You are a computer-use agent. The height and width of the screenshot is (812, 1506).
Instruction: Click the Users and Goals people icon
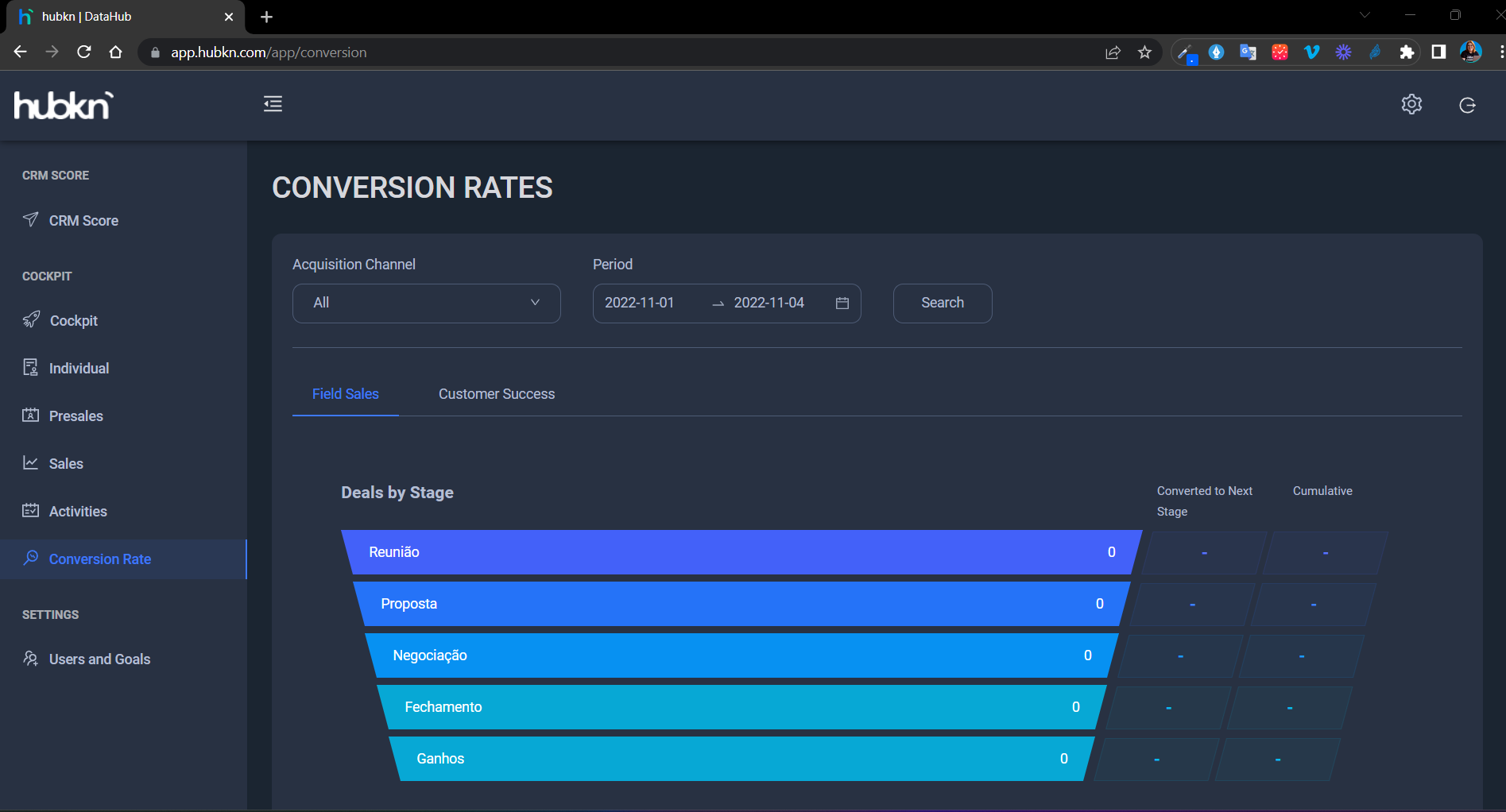(x=30, y=658)
